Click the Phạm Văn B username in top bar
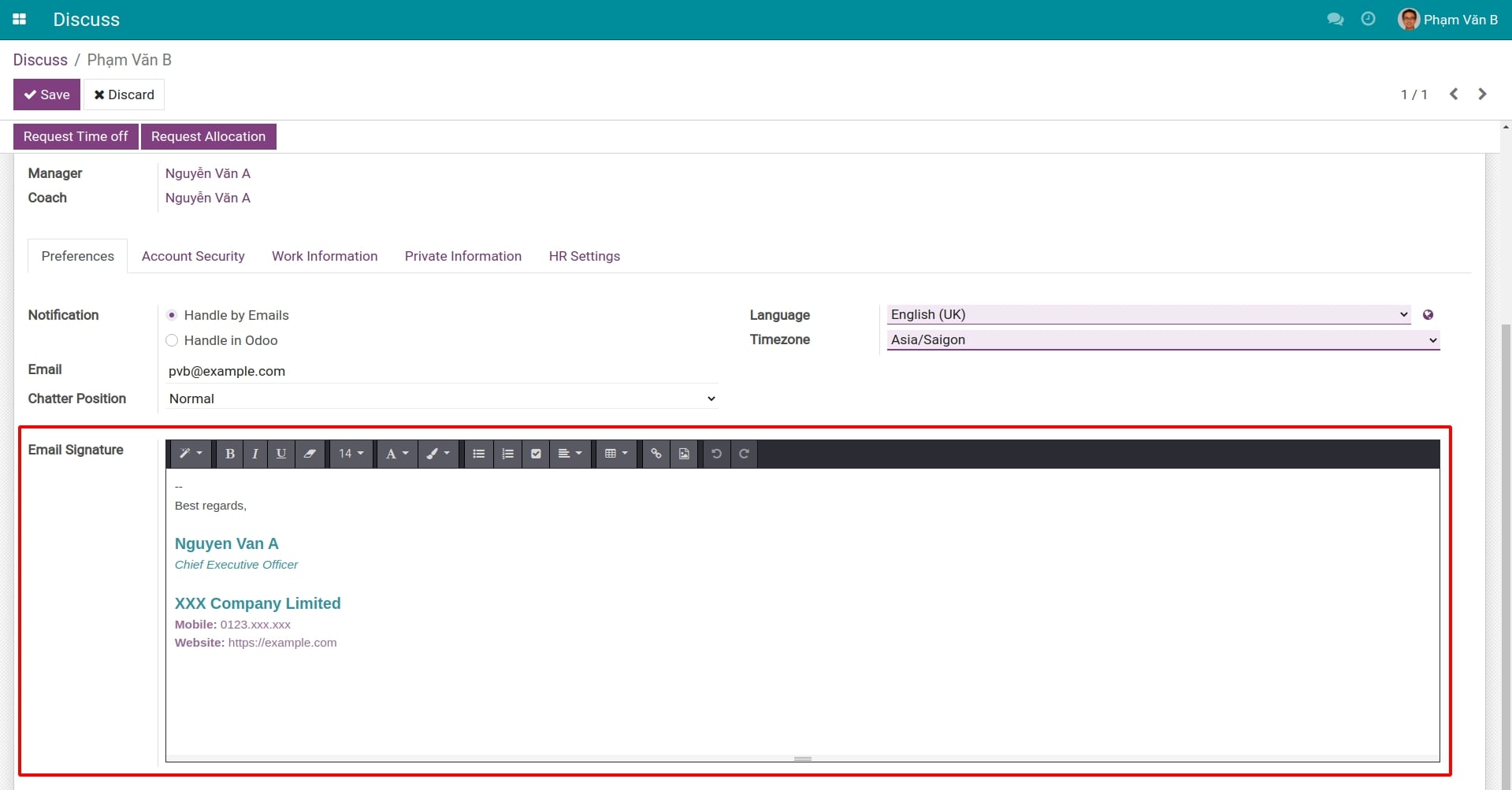Screen dimensions: 1512x790 point(1460,20)
